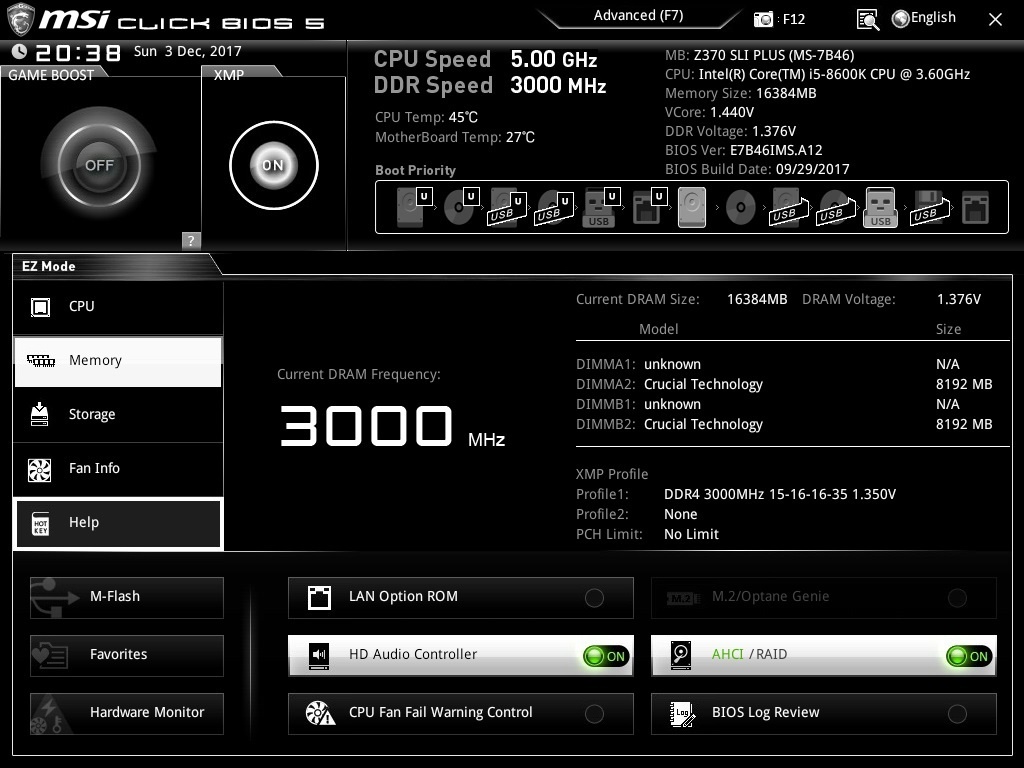
Task: Enable CPU Fan Fail Warning Control toggle
Action: [594, 714]
